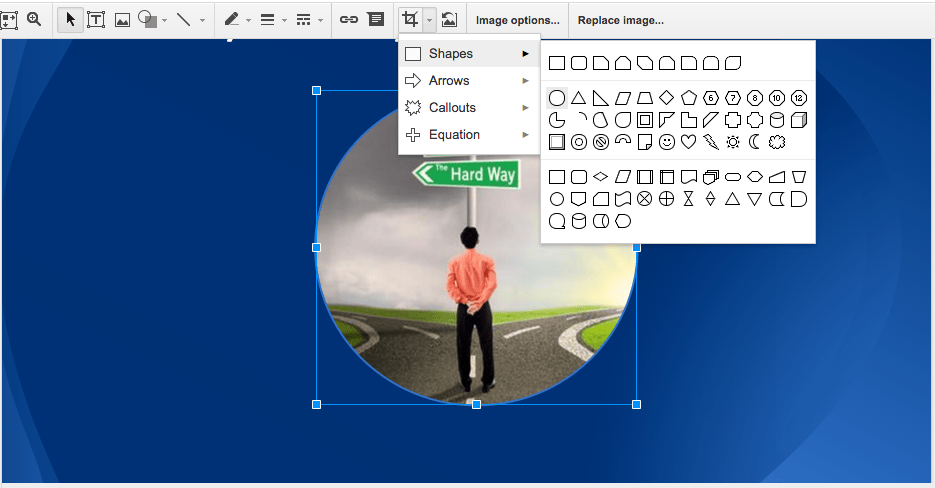Image resolution: width=935 pixels, height=488 pixels.
Task: Click the line weight icon
Action: (x=267, y=20)
